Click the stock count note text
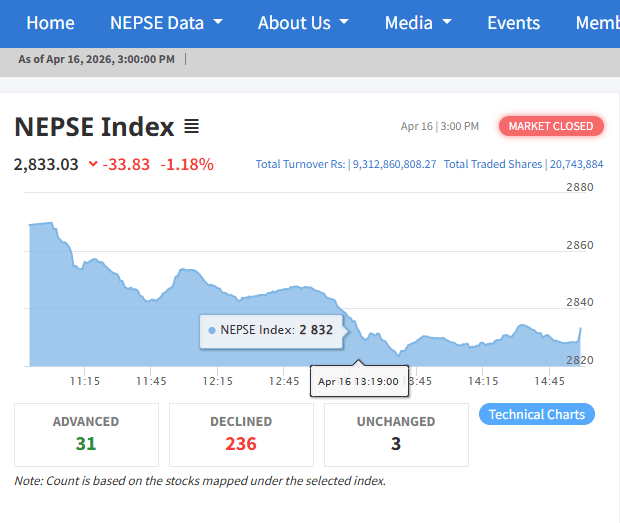 [x=200, y=481]
